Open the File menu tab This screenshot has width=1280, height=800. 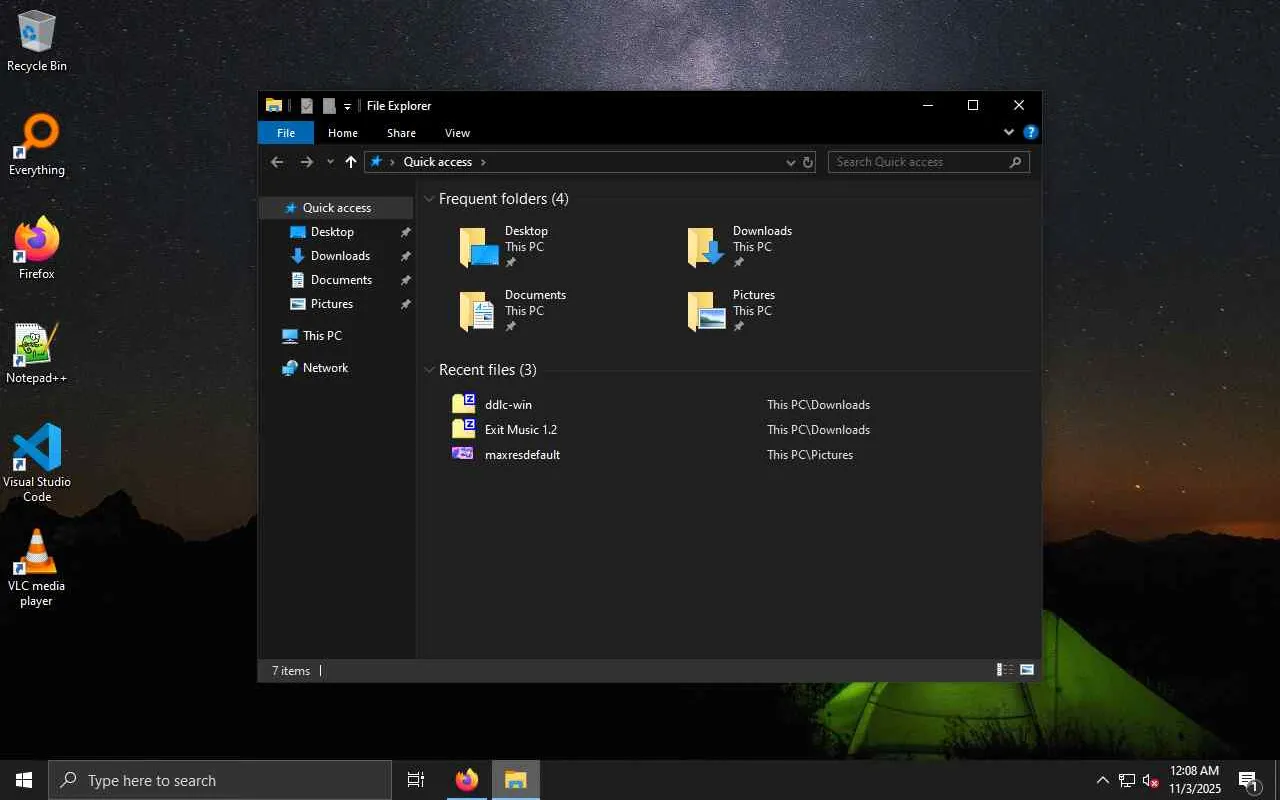[286, 133]
